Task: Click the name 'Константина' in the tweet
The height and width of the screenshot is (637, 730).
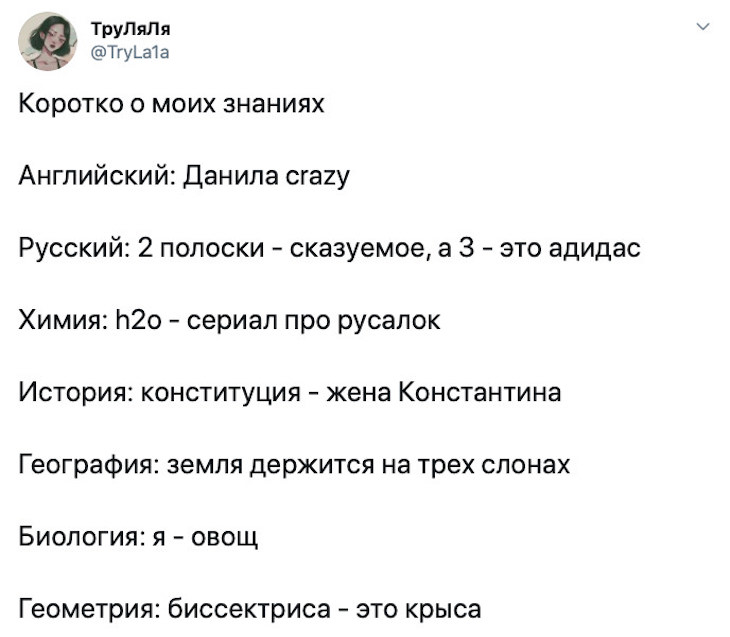Action: (x=480, y=392)
